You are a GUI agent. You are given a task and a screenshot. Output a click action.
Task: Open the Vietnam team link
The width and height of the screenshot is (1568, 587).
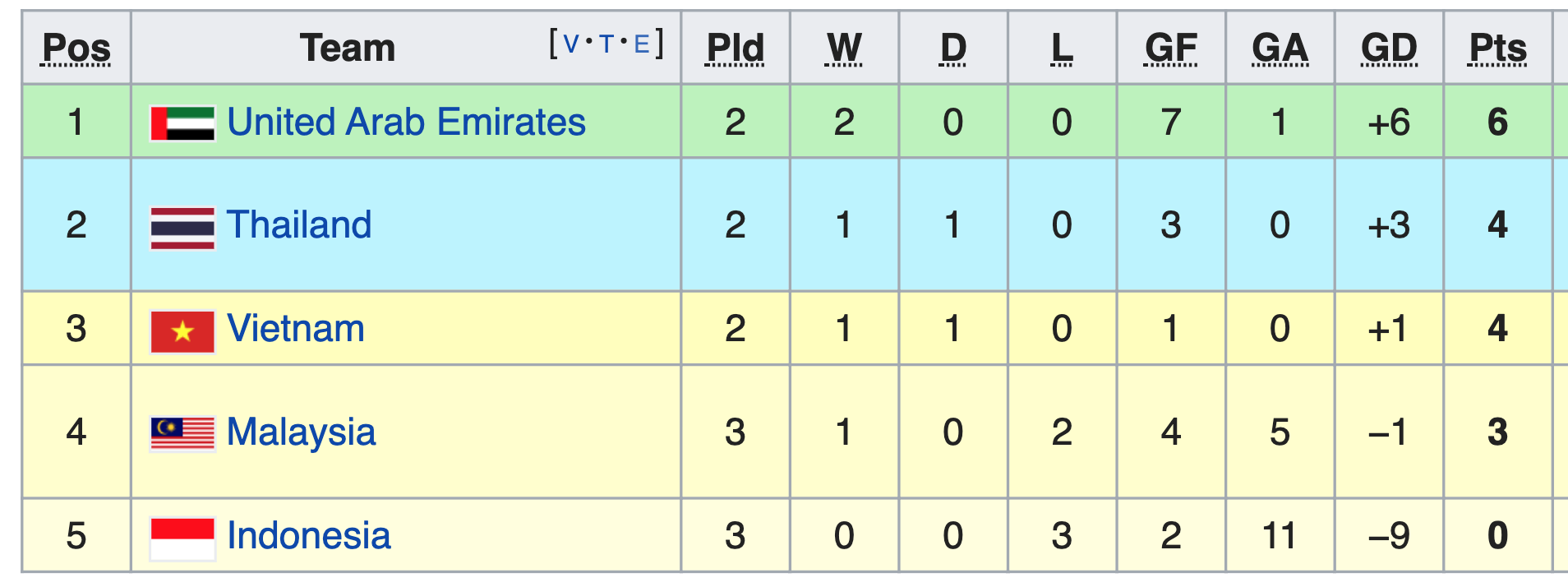click(x=296, y=328)
